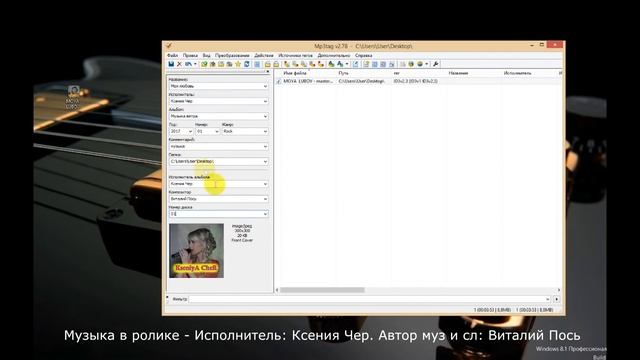640x360 pixels.
Task: Expand the Исполнитель альбома dropdown
Action: [265, 184]
